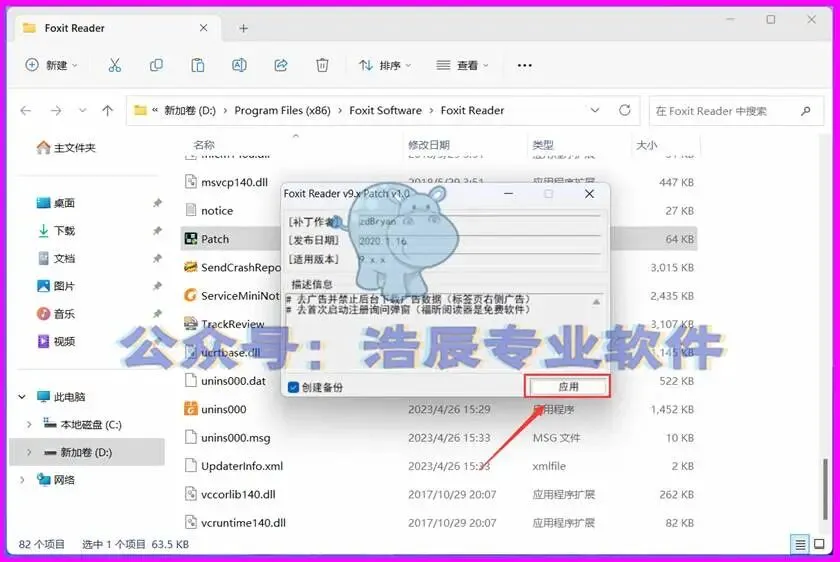Select the UpdaterInfo.xml file
The width and height of the screenshot is (840, 562).
point(242,466)
